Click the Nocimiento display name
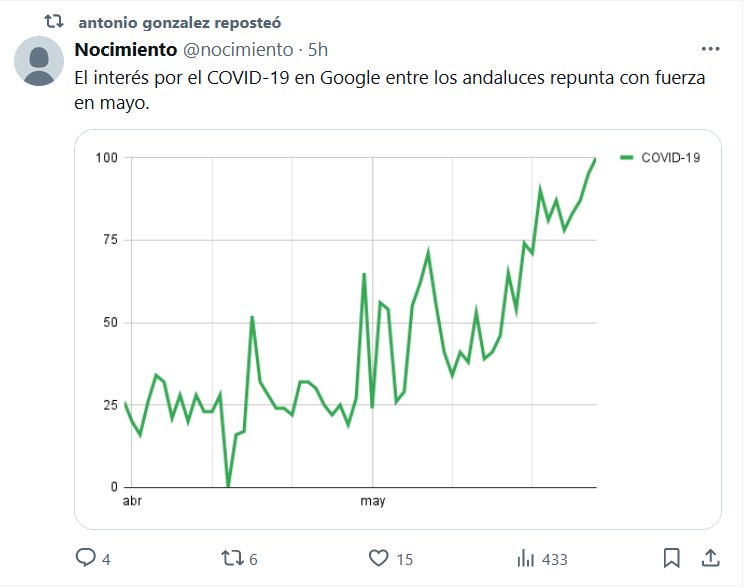748x588 pixels. 125,49
